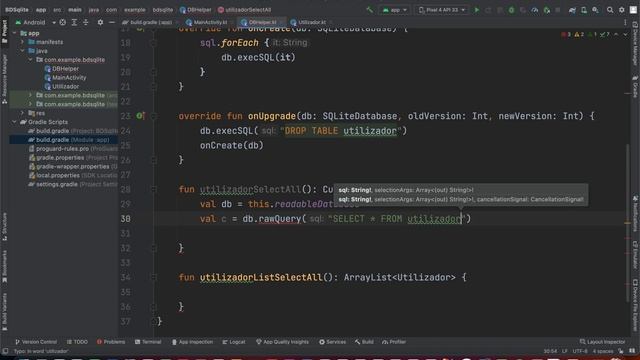
Task: Open the app run configuration dropdown
Action: click(394, 9)
